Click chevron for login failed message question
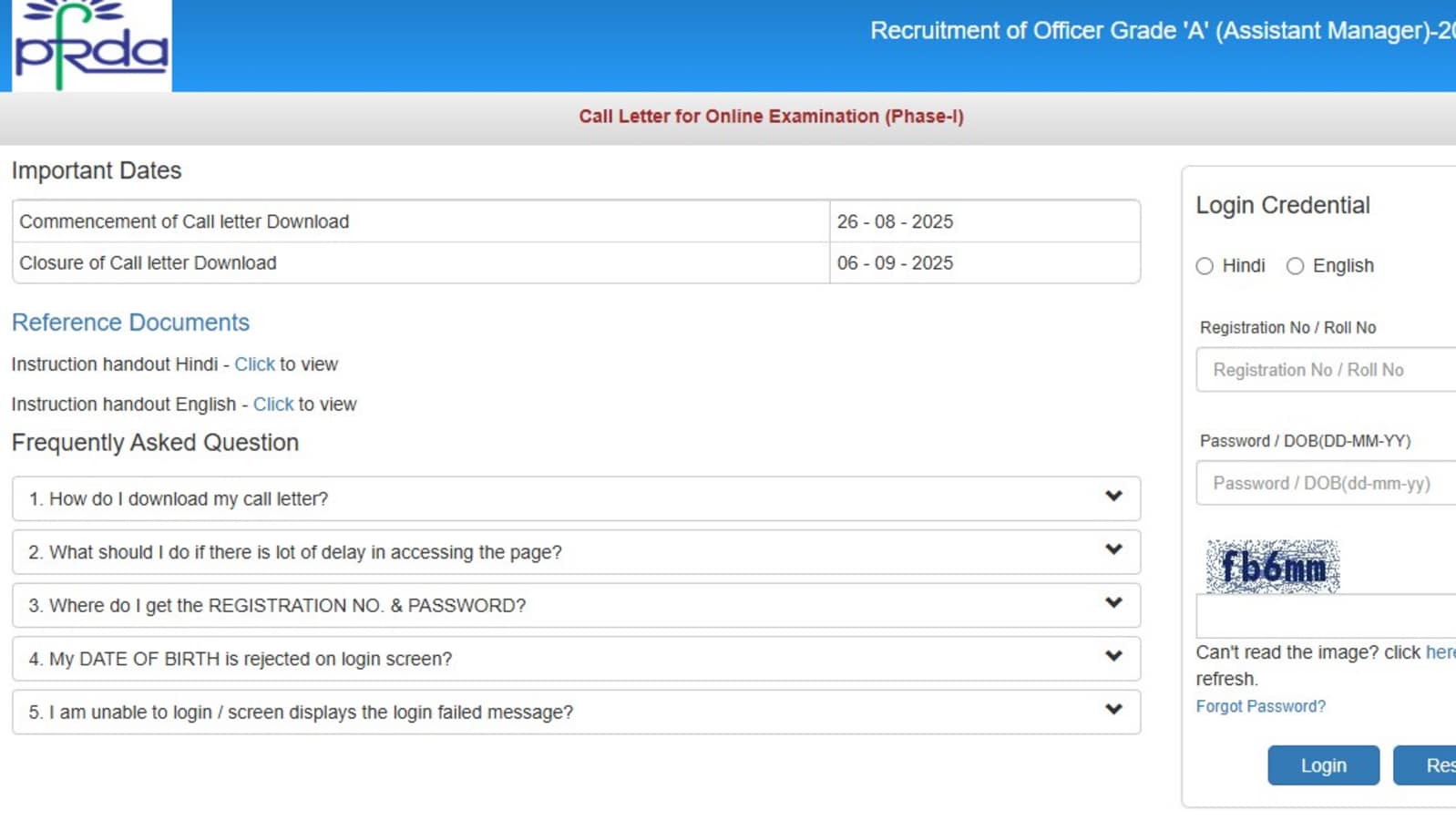This screenshot has width=1456, height=820. [1113, 710]
